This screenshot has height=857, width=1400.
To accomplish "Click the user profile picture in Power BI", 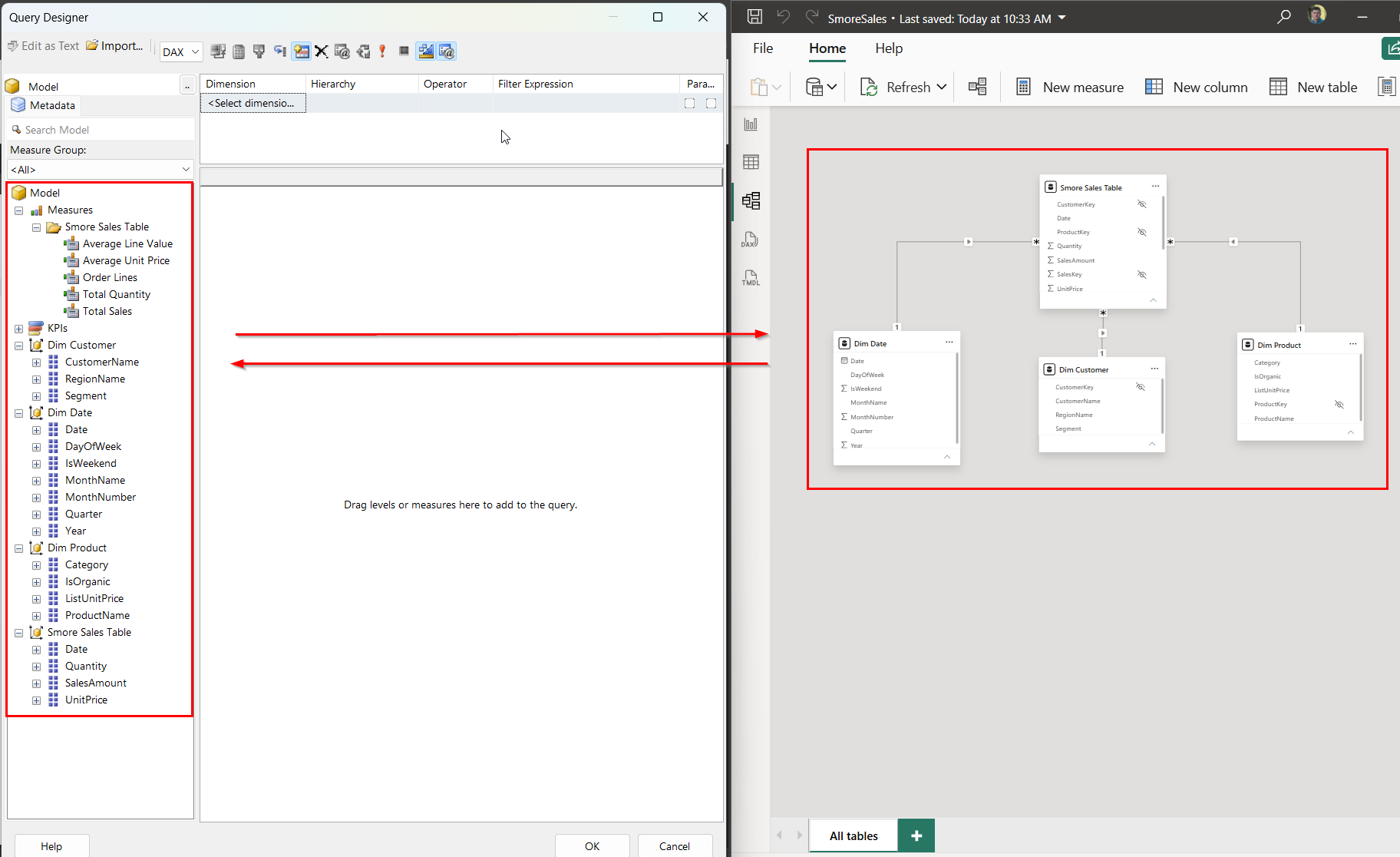I will 1317,15.
